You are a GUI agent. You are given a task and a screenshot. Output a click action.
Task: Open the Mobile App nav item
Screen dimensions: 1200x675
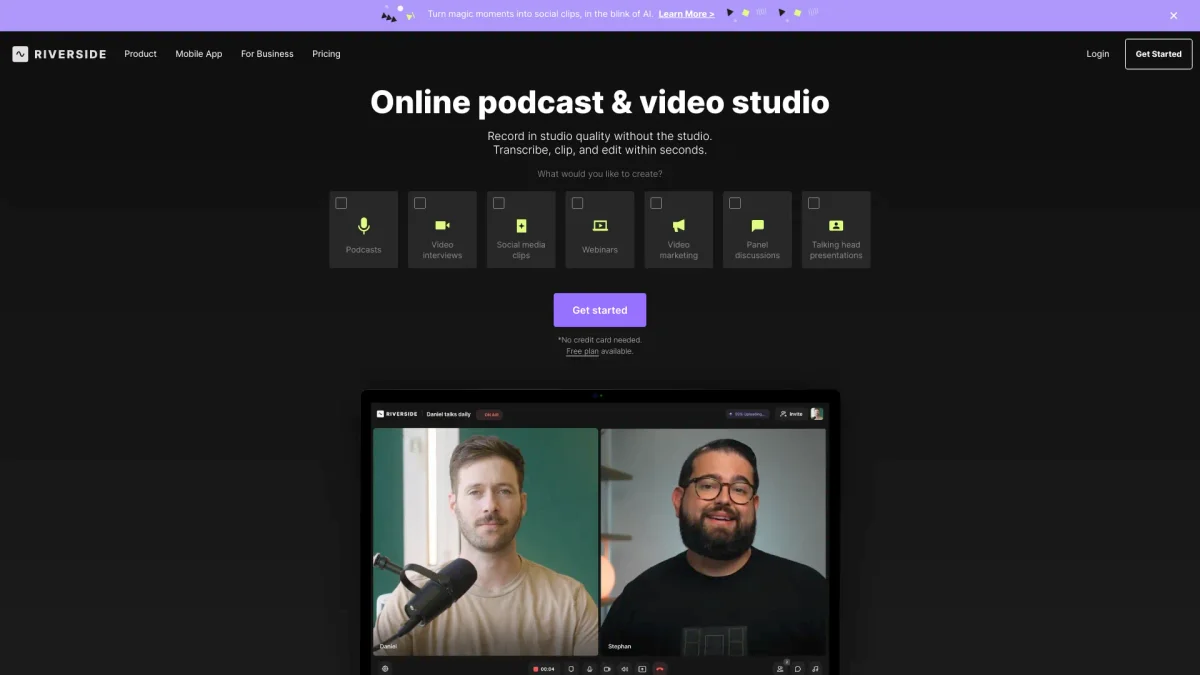pos(199,54)
